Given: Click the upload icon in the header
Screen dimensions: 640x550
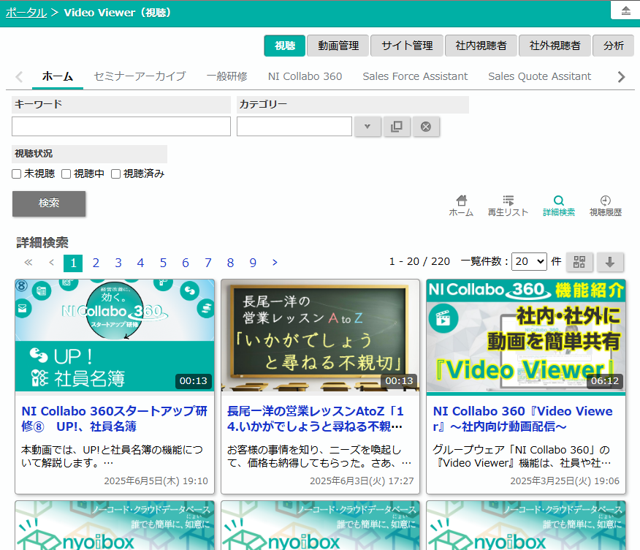Looking at the screenshot, I should tap(625, 11).
